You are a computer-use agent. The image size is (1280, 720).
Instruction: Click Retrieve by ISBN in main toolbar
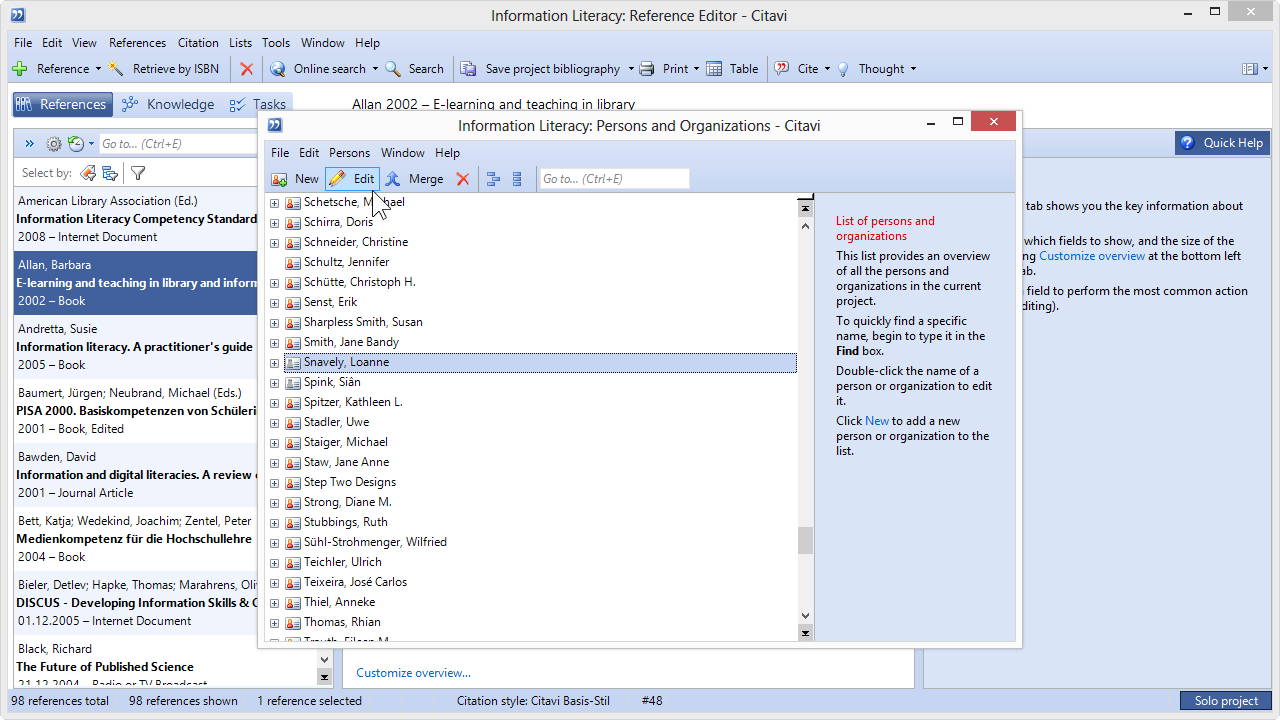point(164,69)
